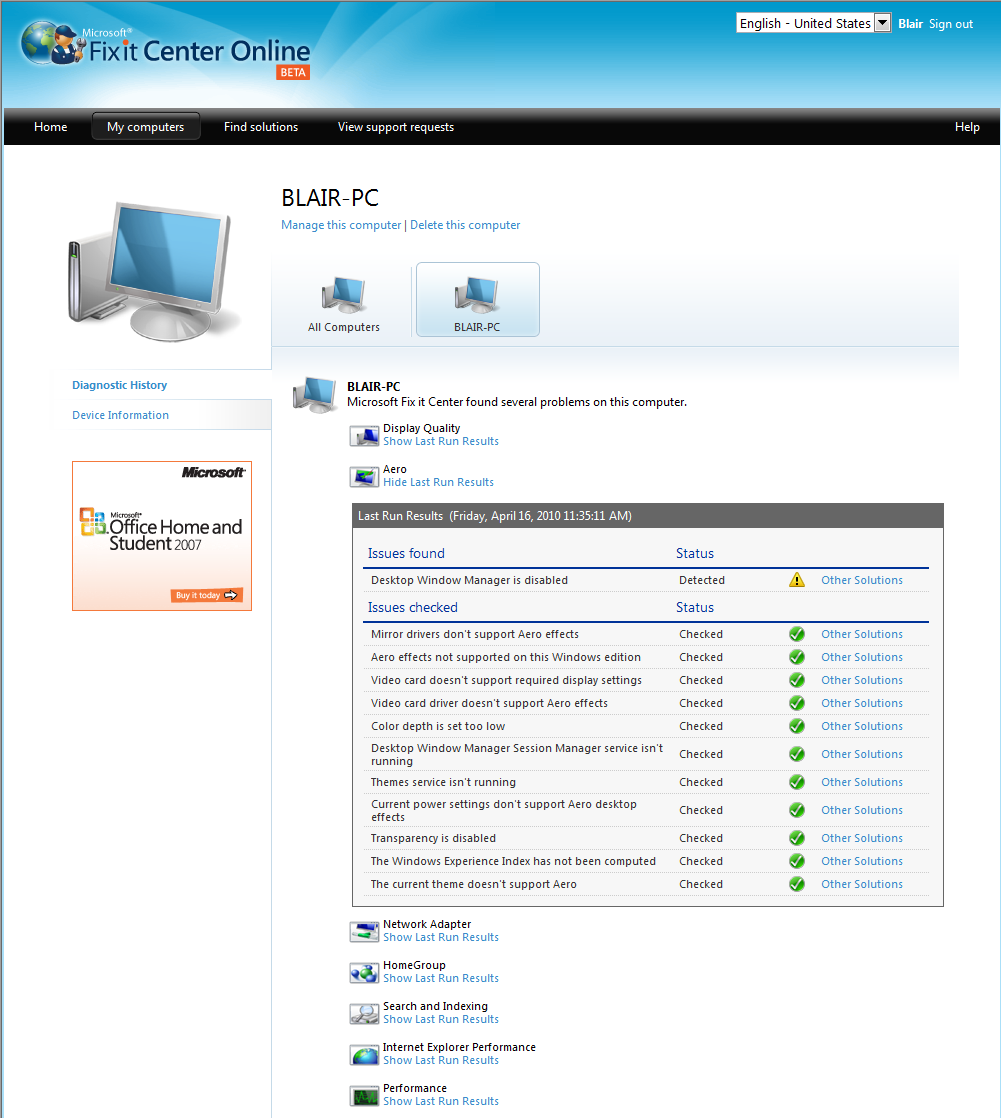This screenshot has height=1118, width=1001.
Task: Open Other Solutions for Session Manager service row
Action: pos(861,754)
